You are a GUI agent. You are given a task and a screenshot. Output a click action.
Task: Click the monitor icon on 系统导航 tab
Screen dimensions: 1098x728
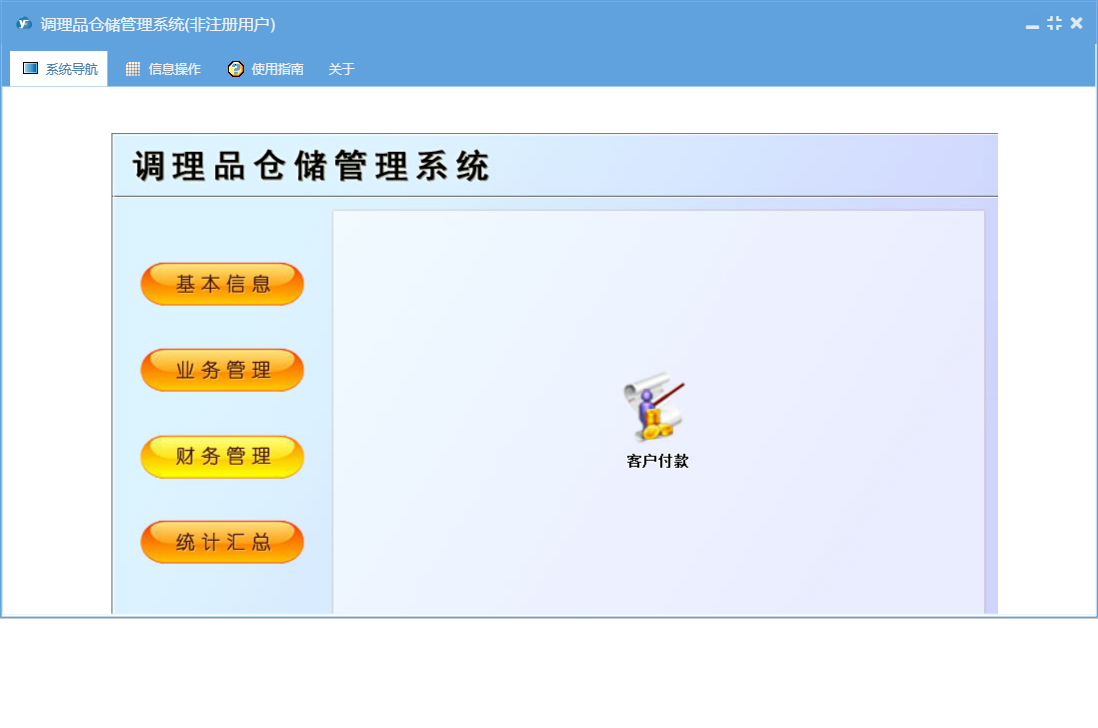(x=30, y=69)
